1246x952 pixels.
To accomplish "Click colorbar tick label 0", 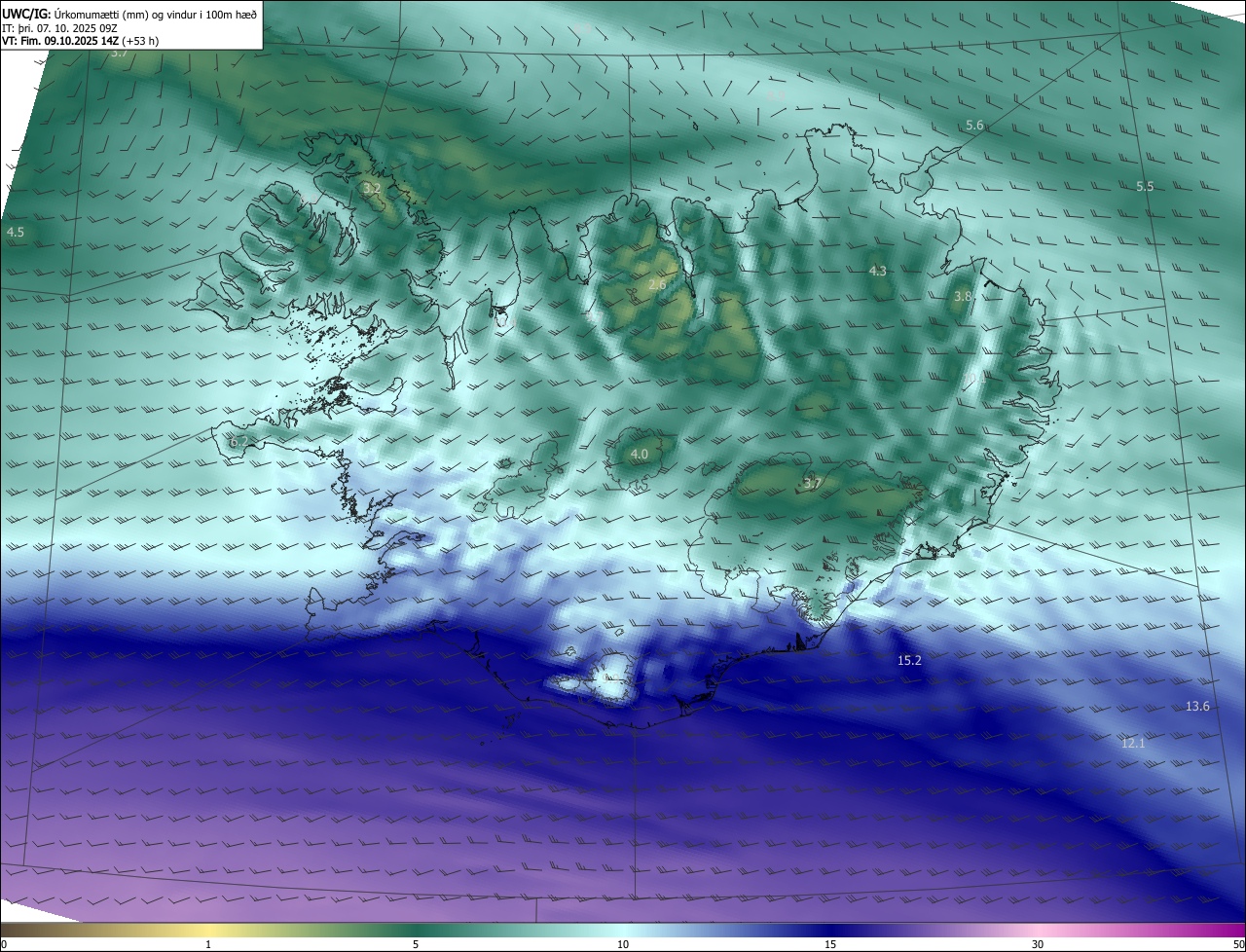I will point(4,944).
